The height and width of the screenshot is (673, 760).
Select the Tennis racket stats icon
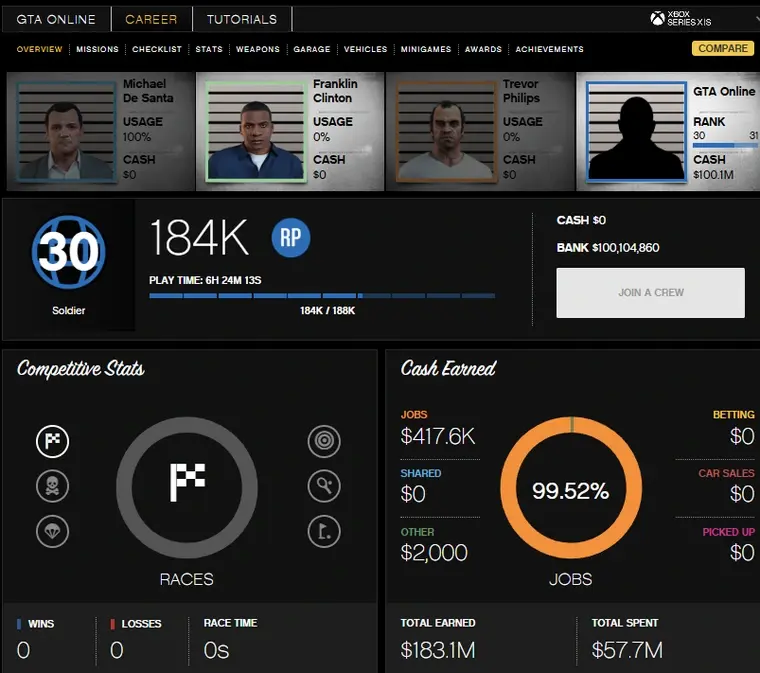324,486
